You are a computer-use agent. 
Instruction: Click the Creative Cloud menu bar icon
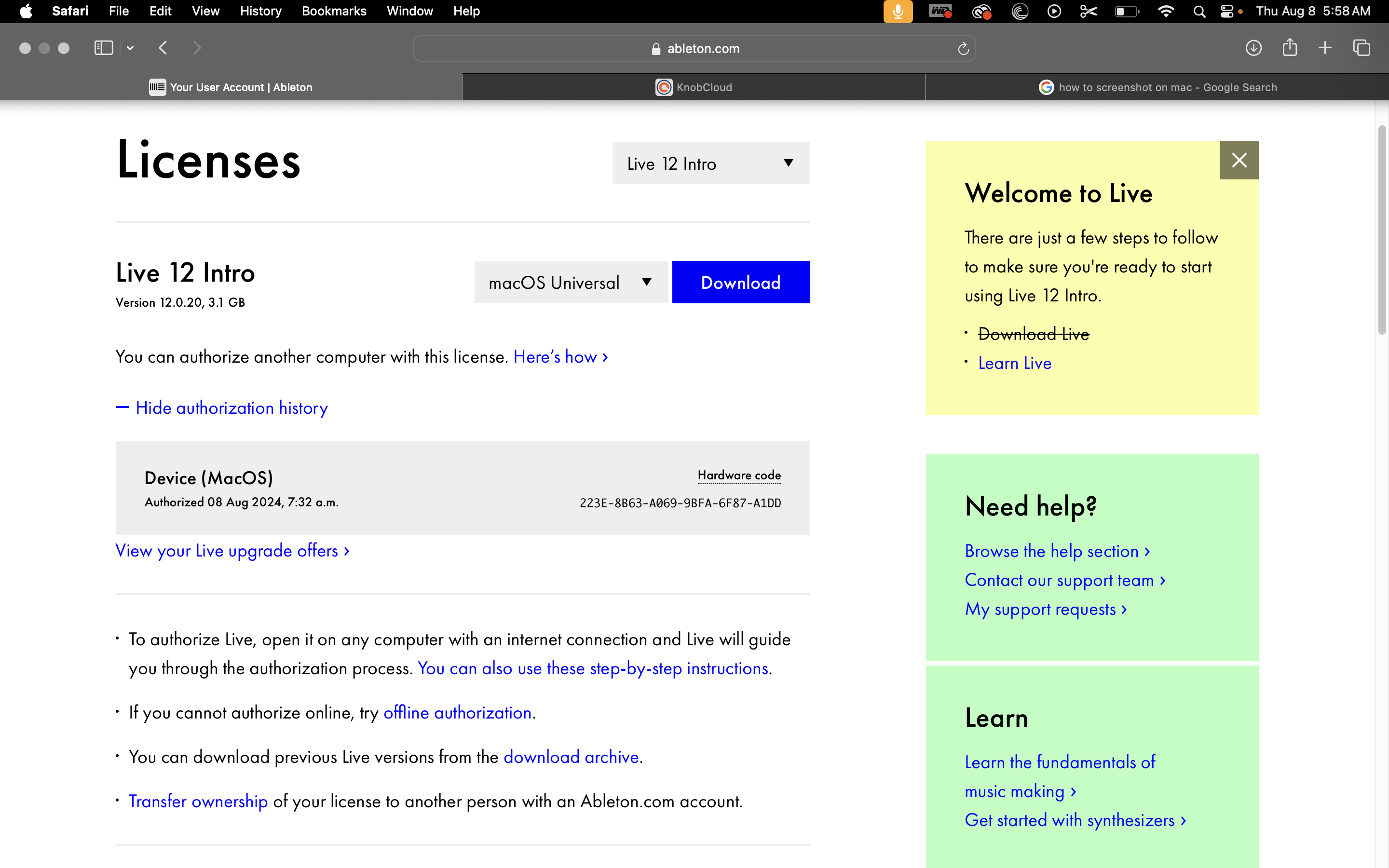click(982, 11)
